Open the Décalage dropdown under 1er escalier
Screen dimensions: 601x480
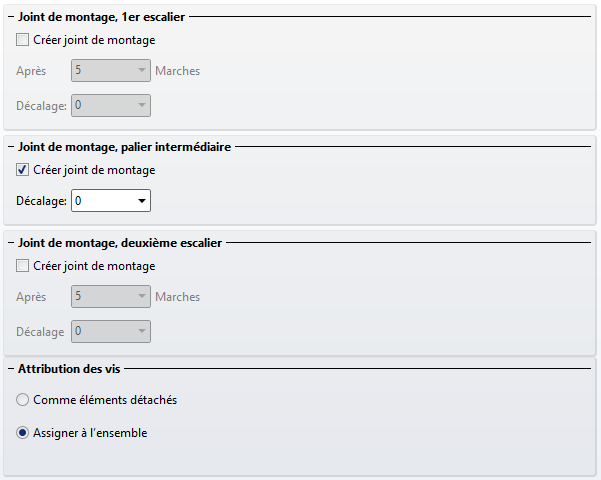point(141,105)
